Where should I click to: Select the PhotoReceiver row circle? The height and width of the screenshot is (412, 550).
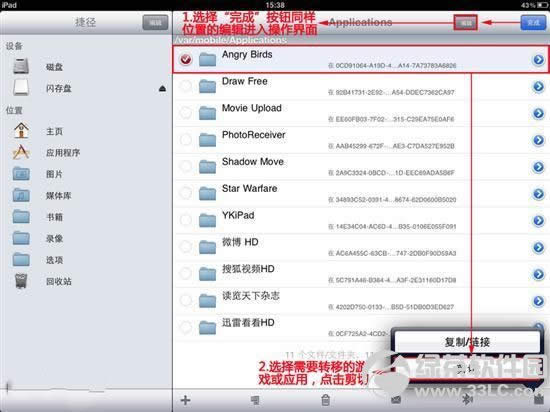point(186,140)
